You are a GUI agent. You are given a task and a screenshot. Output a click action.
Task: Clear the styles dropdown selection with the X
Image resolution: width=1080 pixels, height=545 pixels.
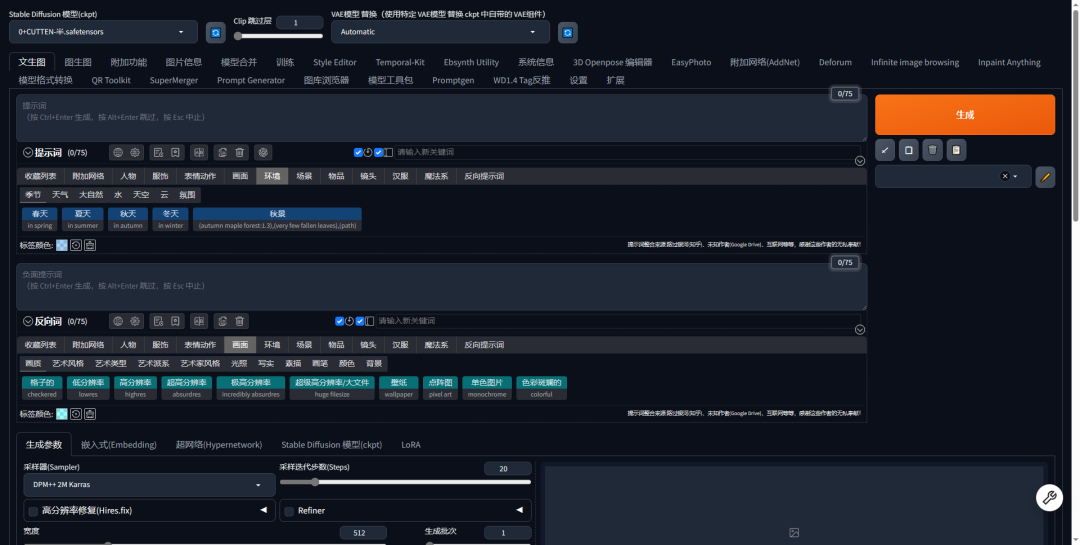click(1004, 176)
